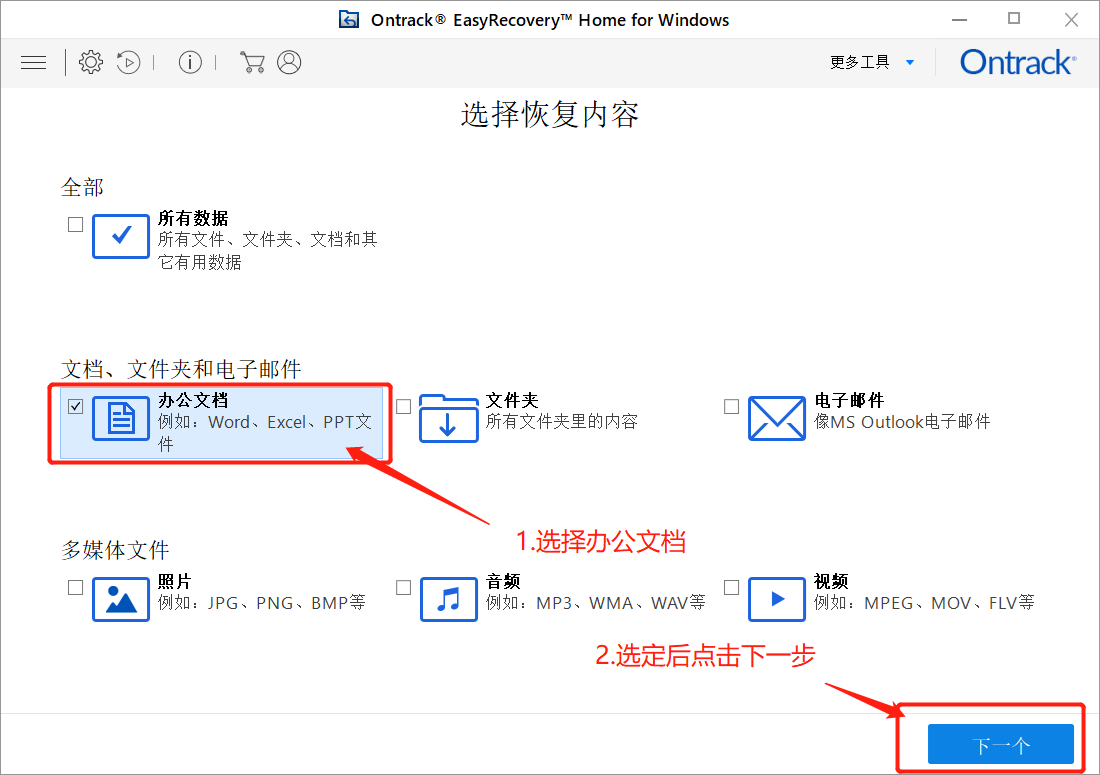Click the 全部 section heading

[x=83, y=187]
